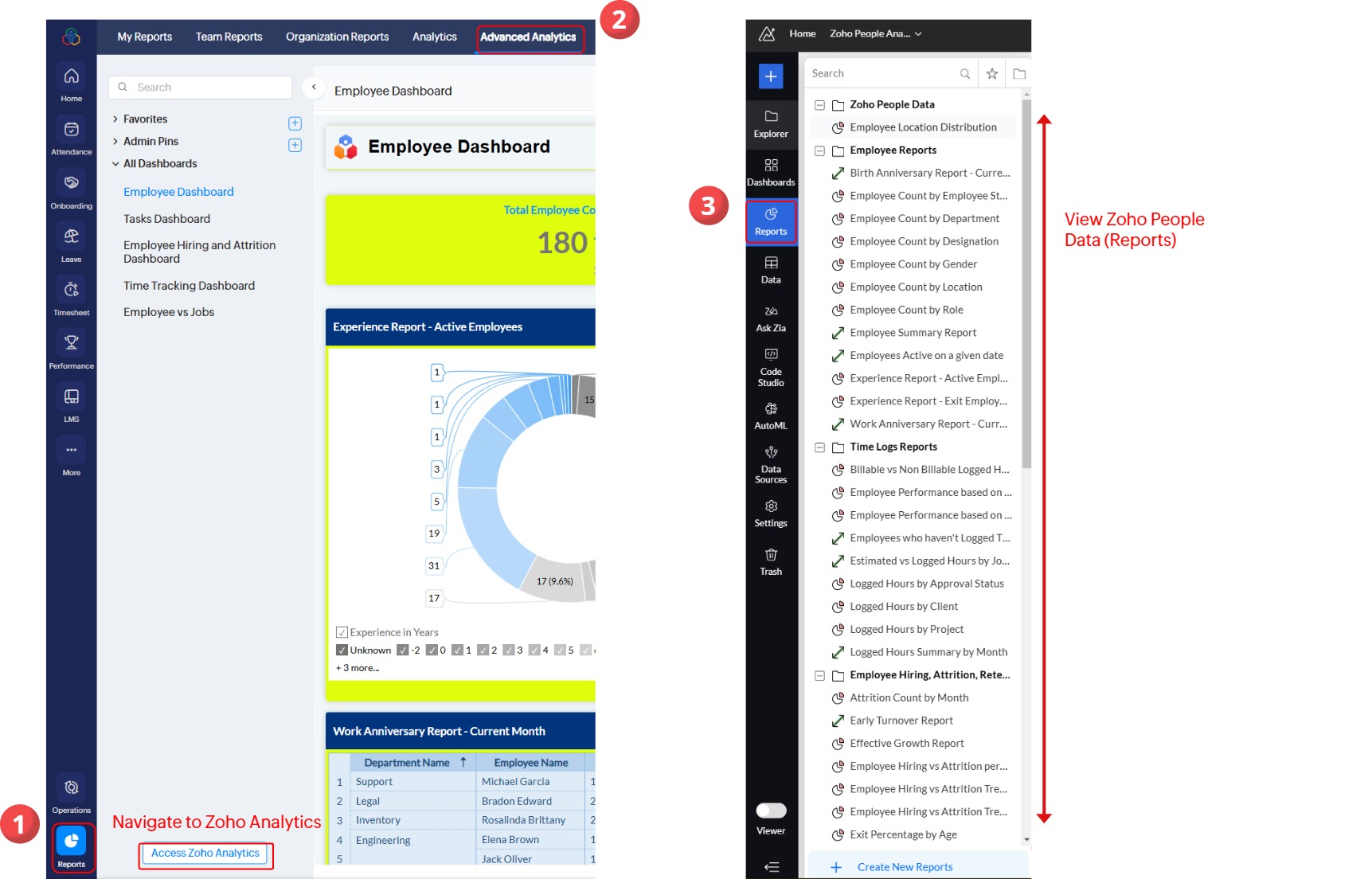The height and width of the screenshot is (879, 1372).
Task: Toggle the 4 legend checkbox
Action: click(534, 650)
